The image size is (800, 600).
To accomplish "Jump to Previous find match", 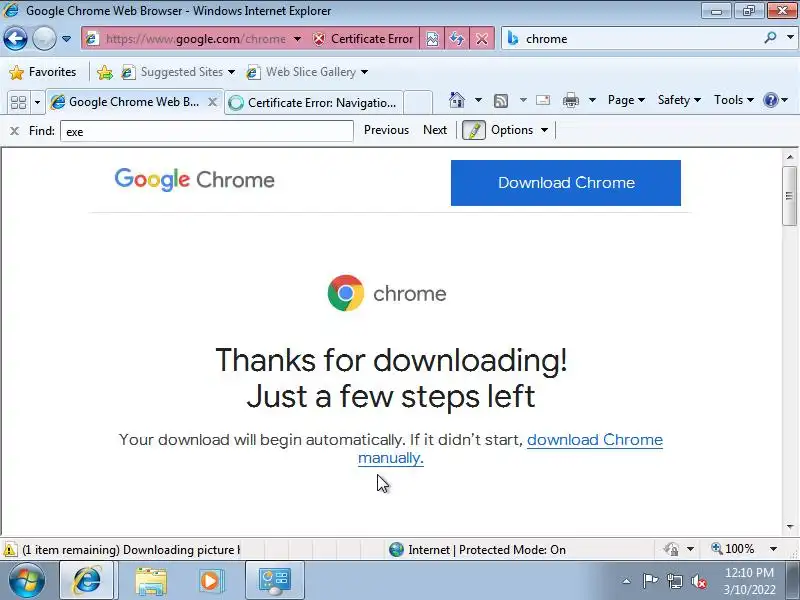I will (386, 130).
